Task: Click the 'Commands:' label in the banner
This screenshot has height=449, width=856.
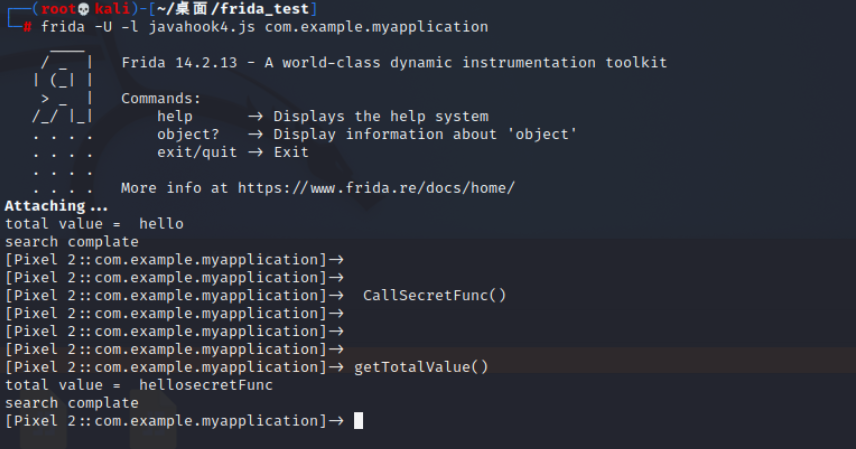Action: coord(161,98)
